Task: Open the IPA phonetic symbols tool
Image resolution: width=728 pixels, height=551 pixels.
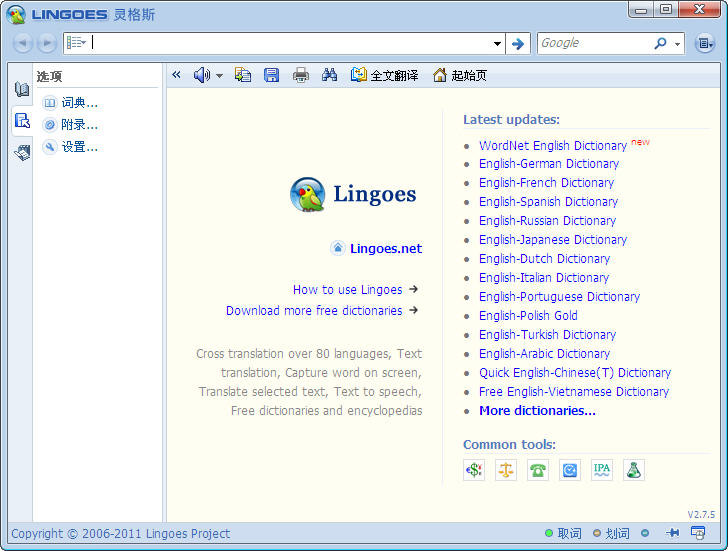Action: (x=601, y=470)
